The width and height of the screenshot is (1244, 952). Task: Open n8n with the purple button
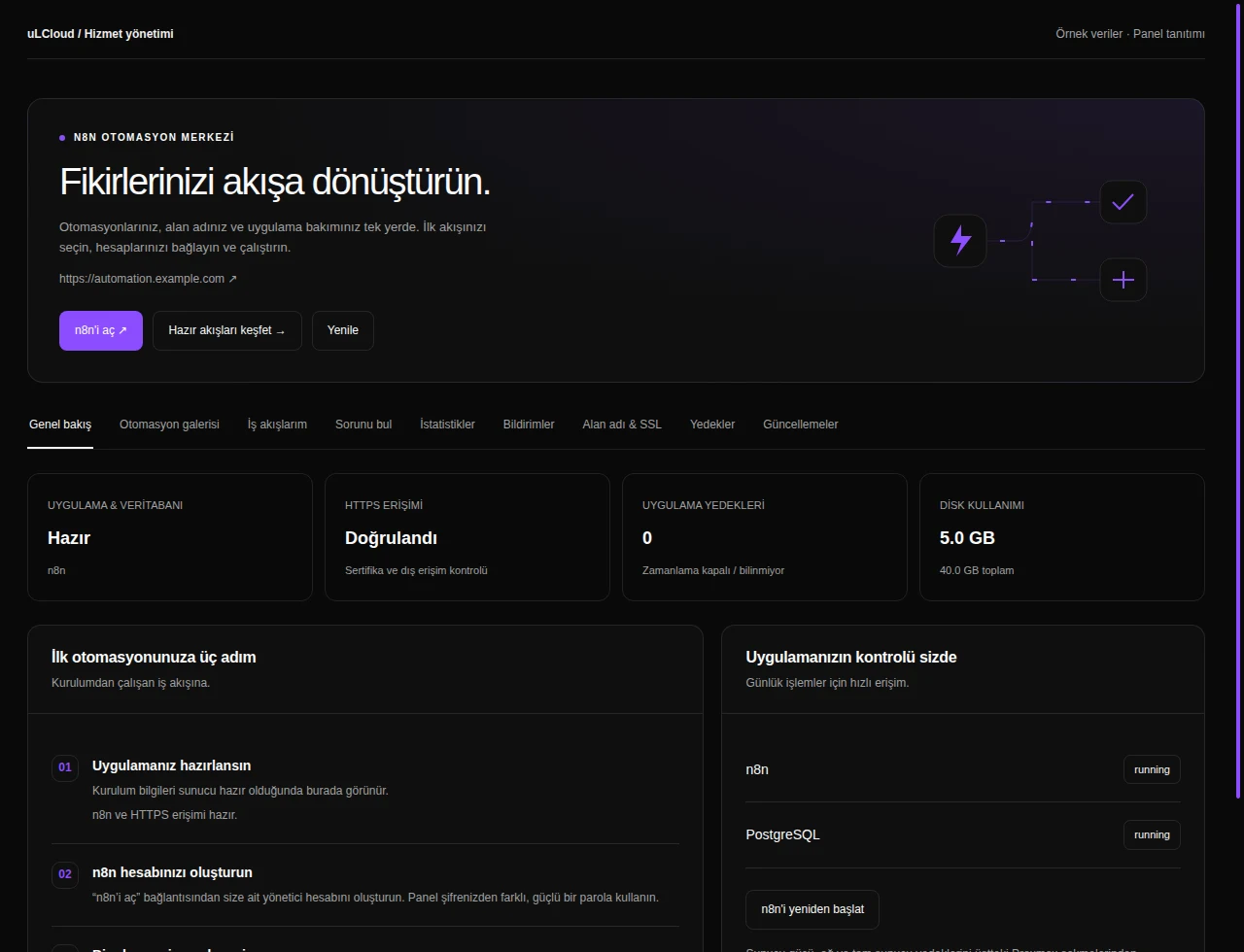(x=101, y=330)
